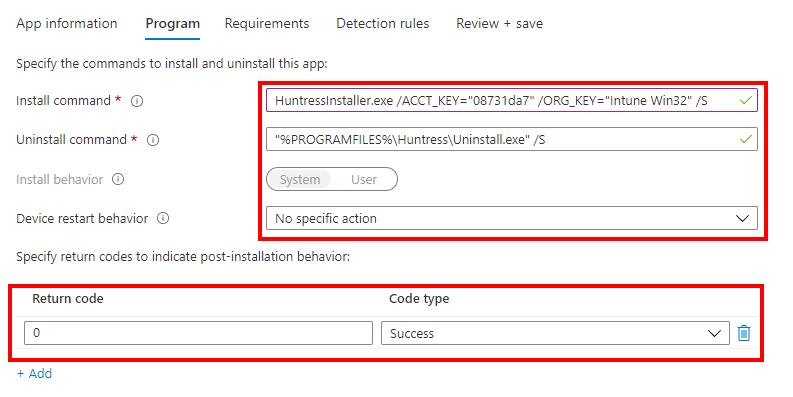Select System install behavior
Image resolution: width=793 pixels, height=397 pixels.
(300, 180)
